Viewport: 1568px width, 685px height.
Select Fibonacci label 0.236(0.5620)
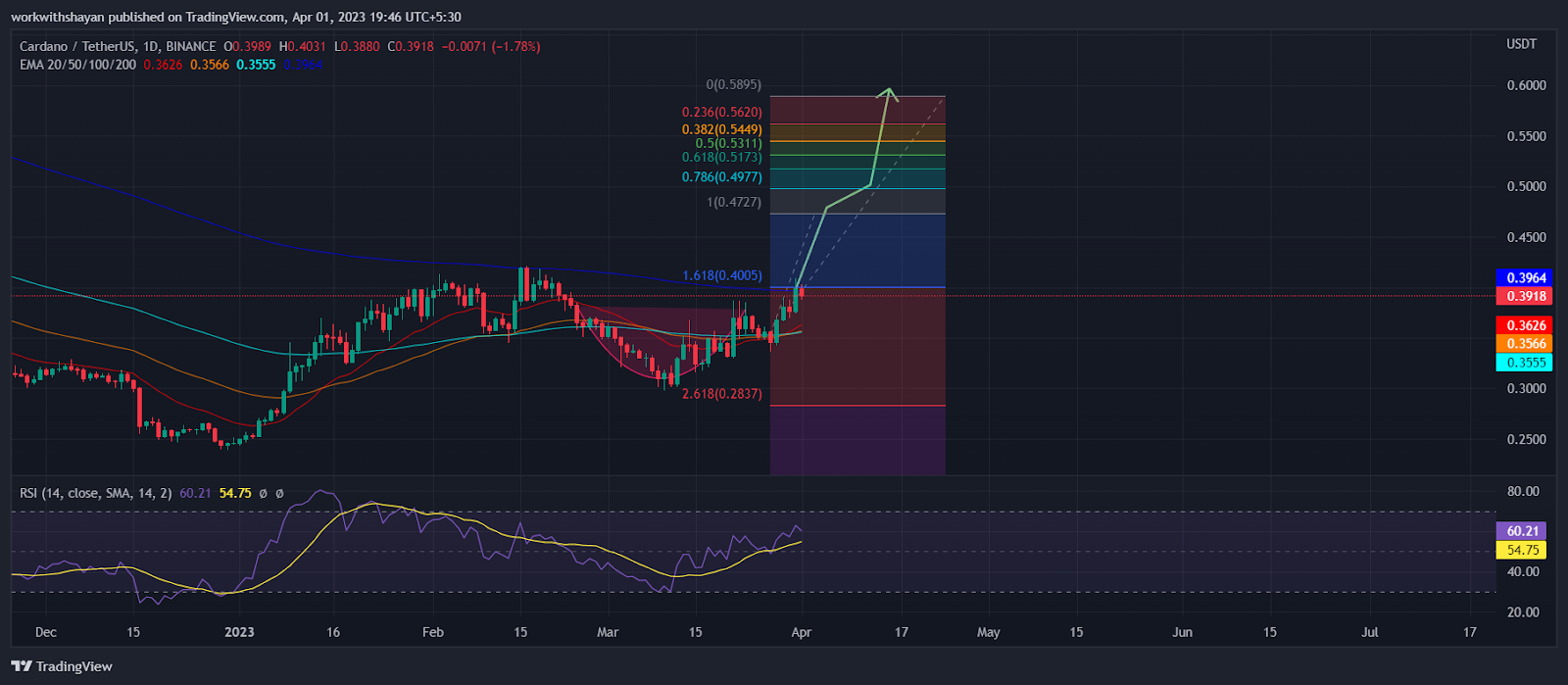(x=721, y=113)
